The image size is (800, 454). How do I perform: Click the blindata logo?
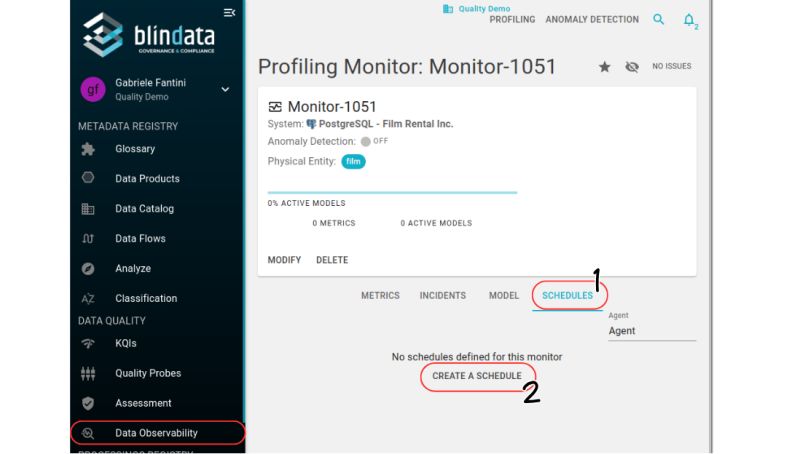click(149, 35)
